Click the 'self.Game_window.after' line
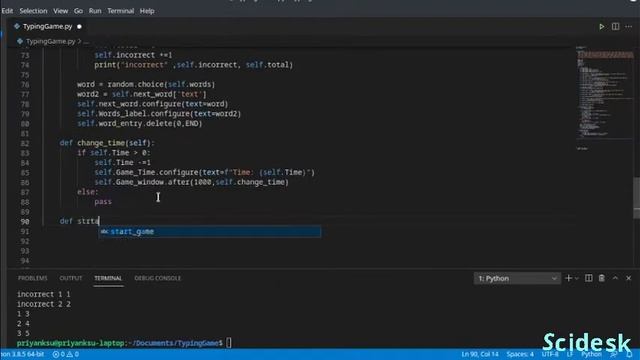The image size is (640, 360). [x=191, y=182]
